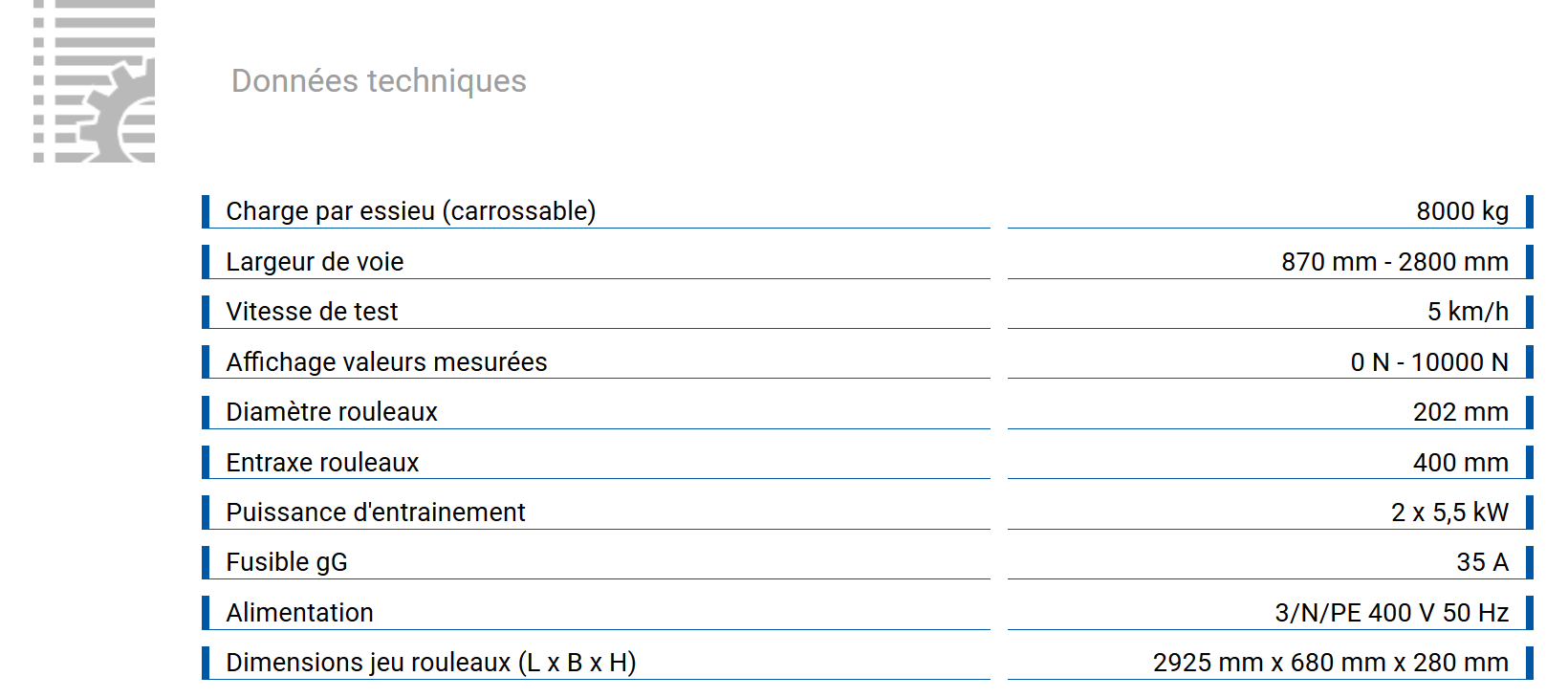The height and width of the screenshot is (698, 1568).
Task: Click the 870 mm - 2800 mm value
Action: point(1394,262)
